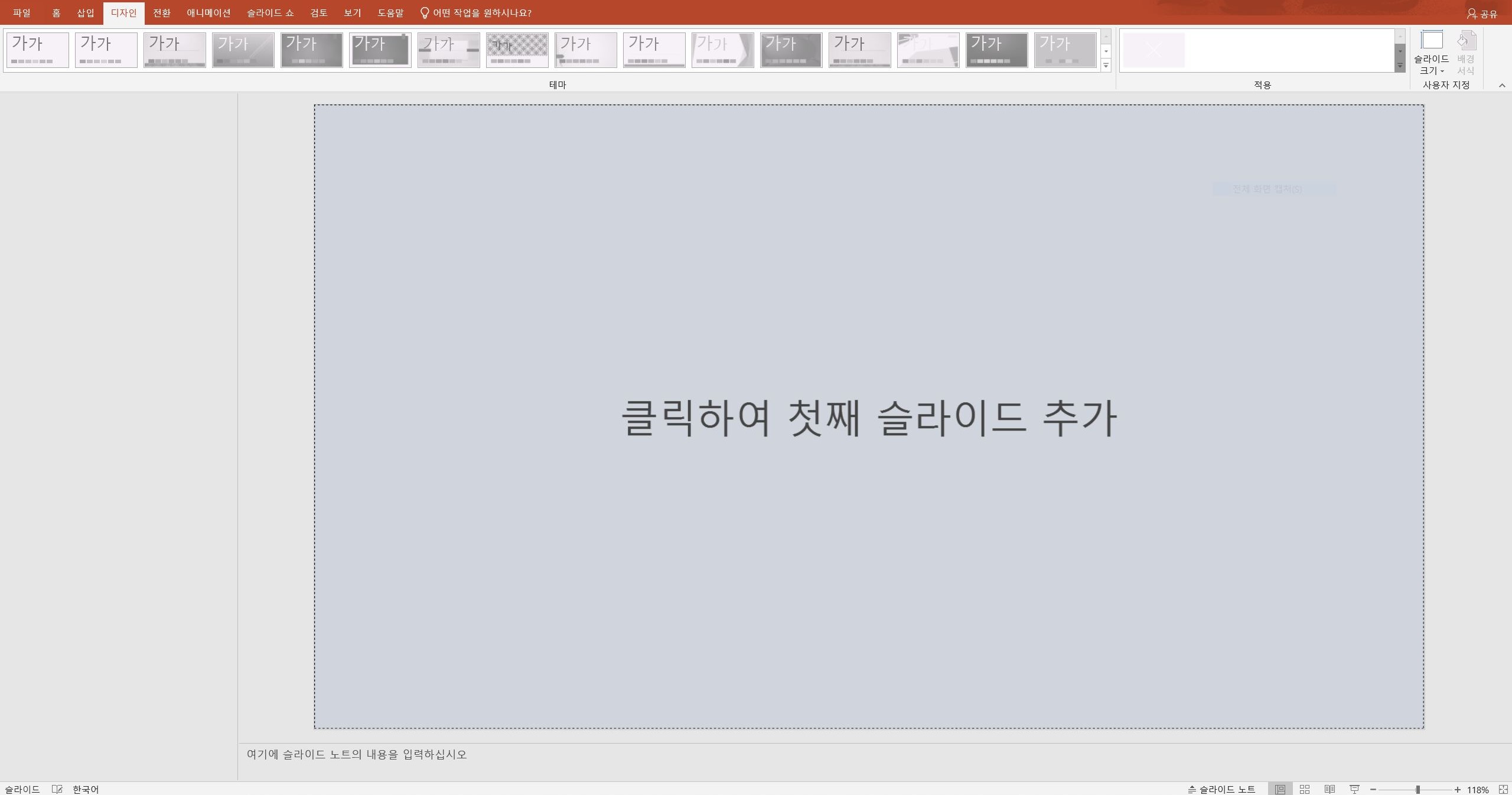Viewport: 1512px width, 795px height.
Task: Start the slide show from status bar icon
Action: pyautogui.click(x=1354, y=789)
